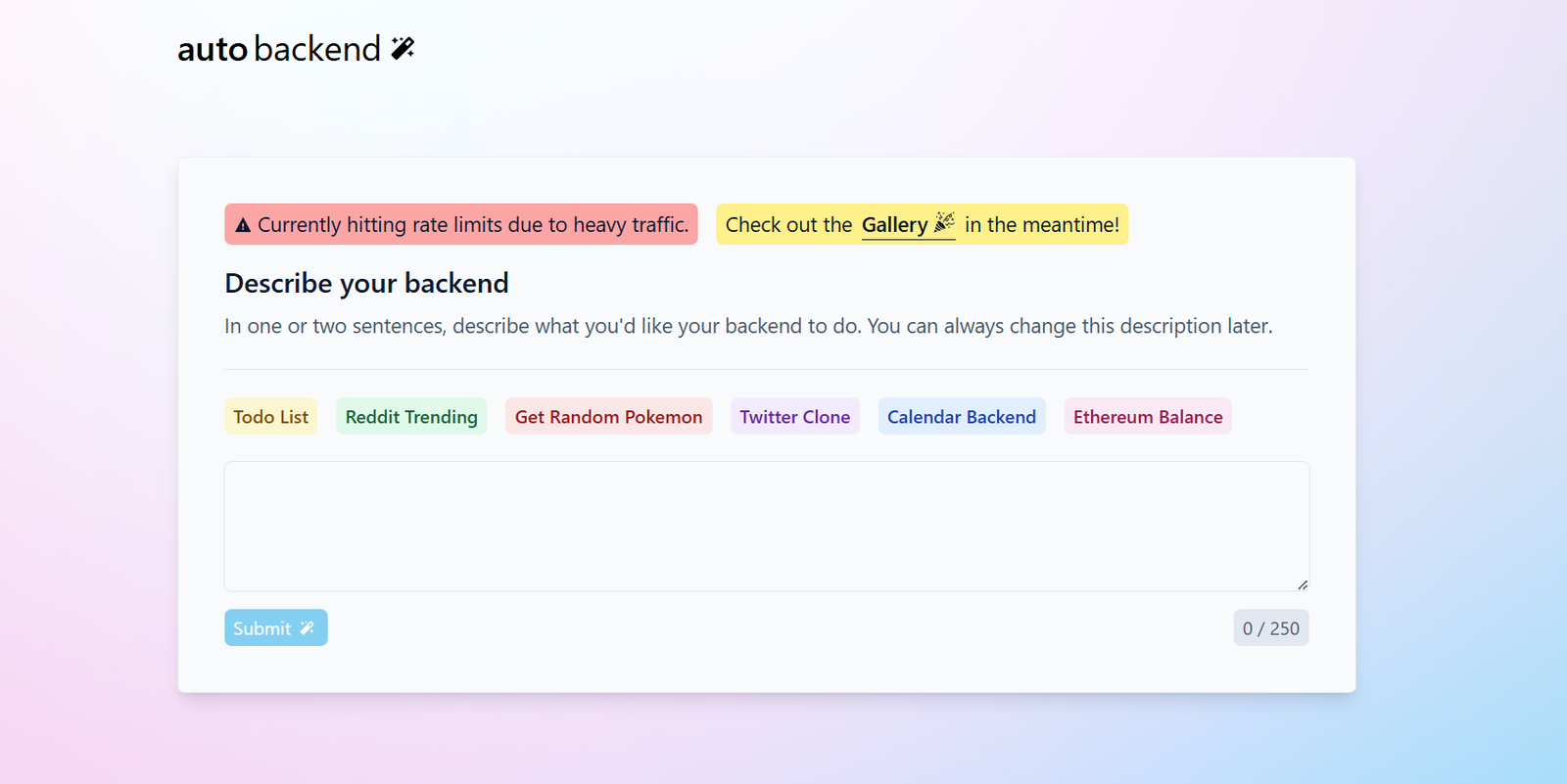The width and height of the screenshot is (1567, 784).
Task: Pick the Get Random Pokemon example
Action: pyautogui.click(x=608, y=417)
